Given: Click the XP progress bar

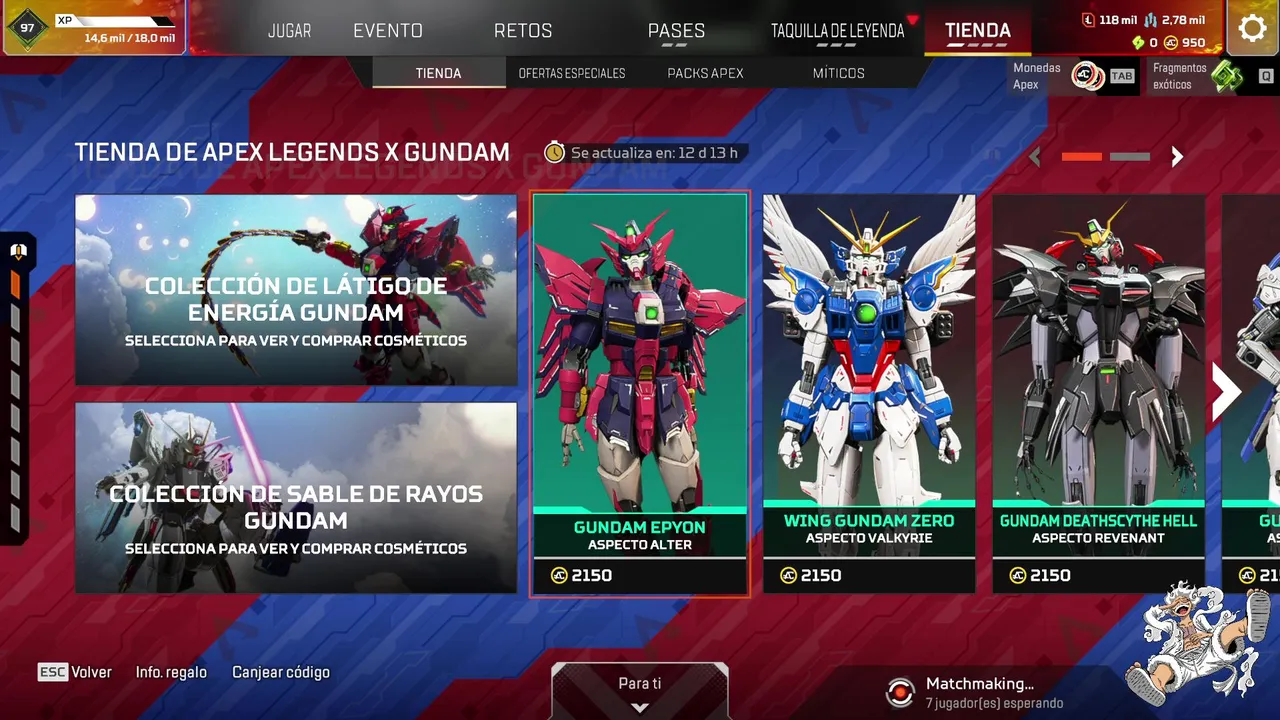Looking at the screenshot, I should pos(116,21).
